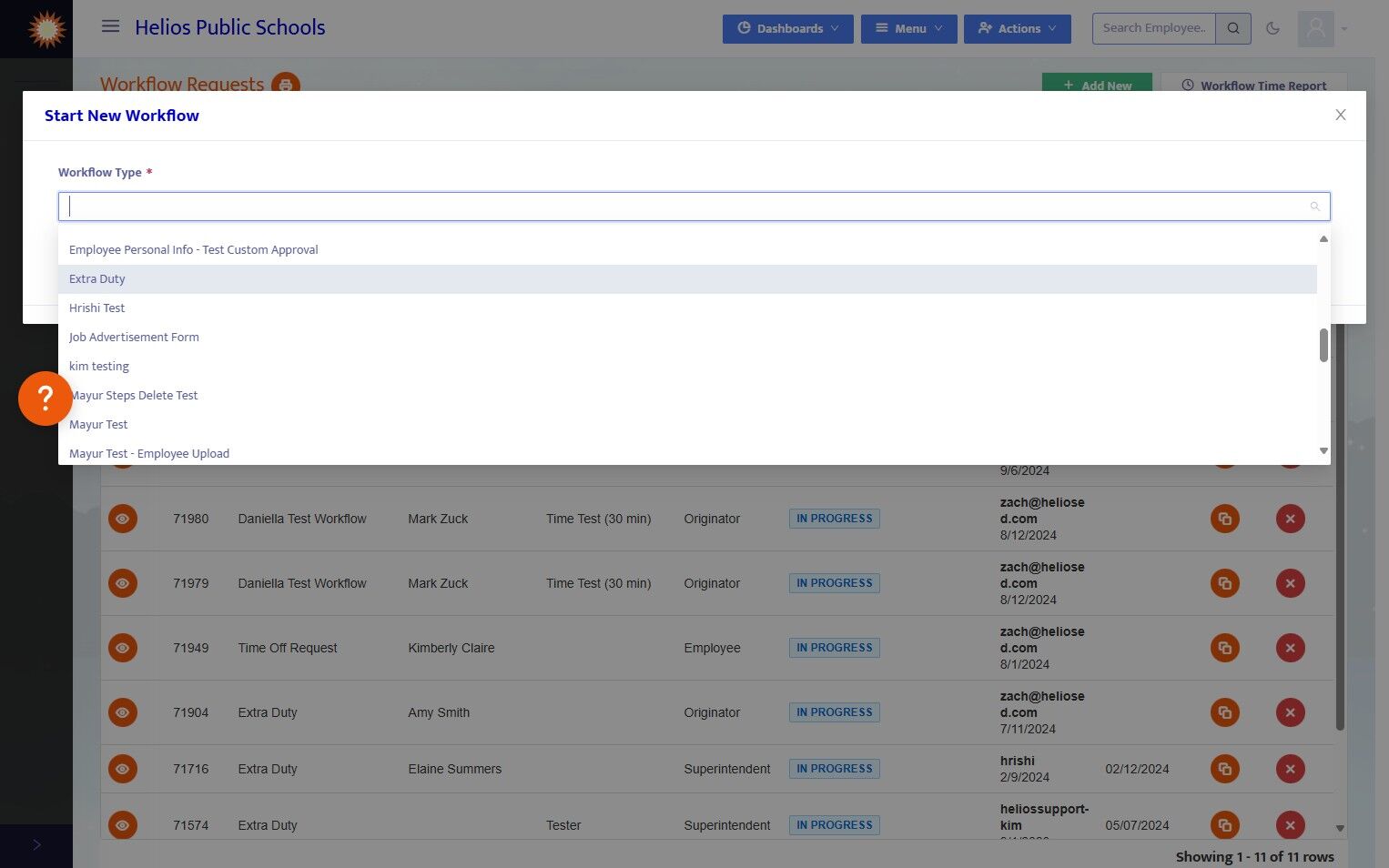Screen dimensions: 1389x868
Task: Copy workflow request 71574
Action: pos(1225,825)
